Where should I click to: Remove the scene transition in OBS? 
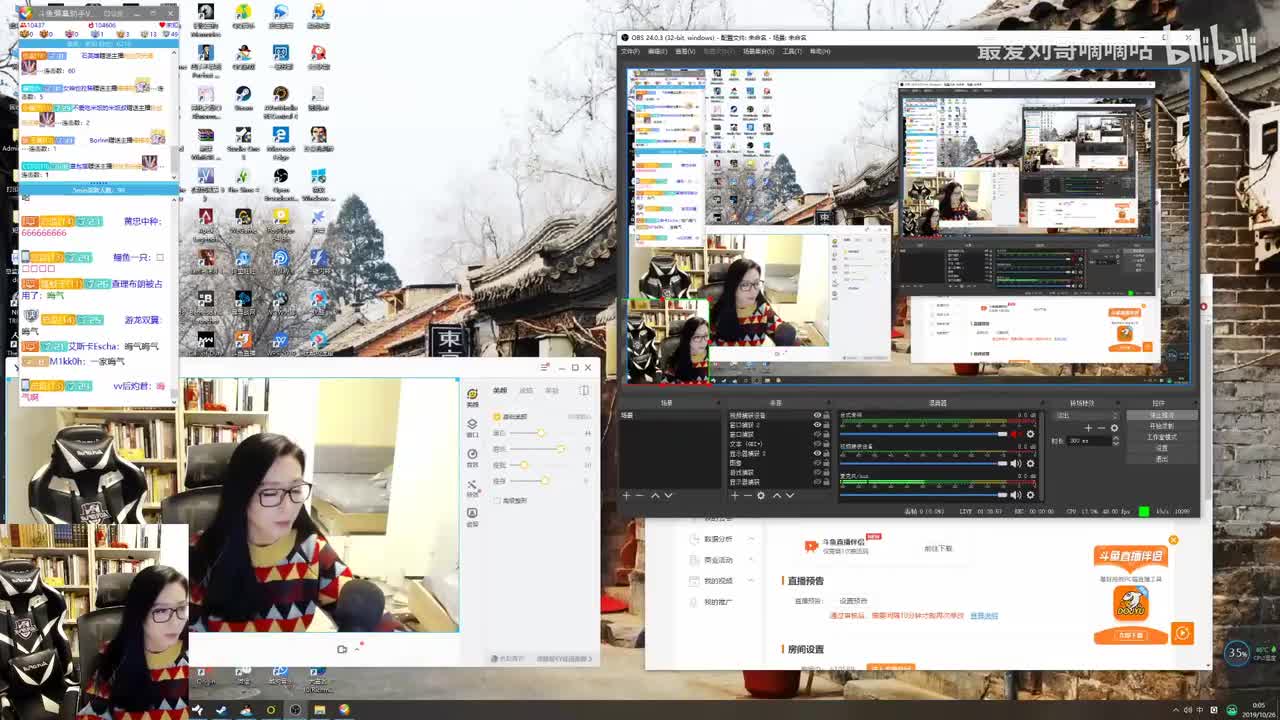point(1102,428)
